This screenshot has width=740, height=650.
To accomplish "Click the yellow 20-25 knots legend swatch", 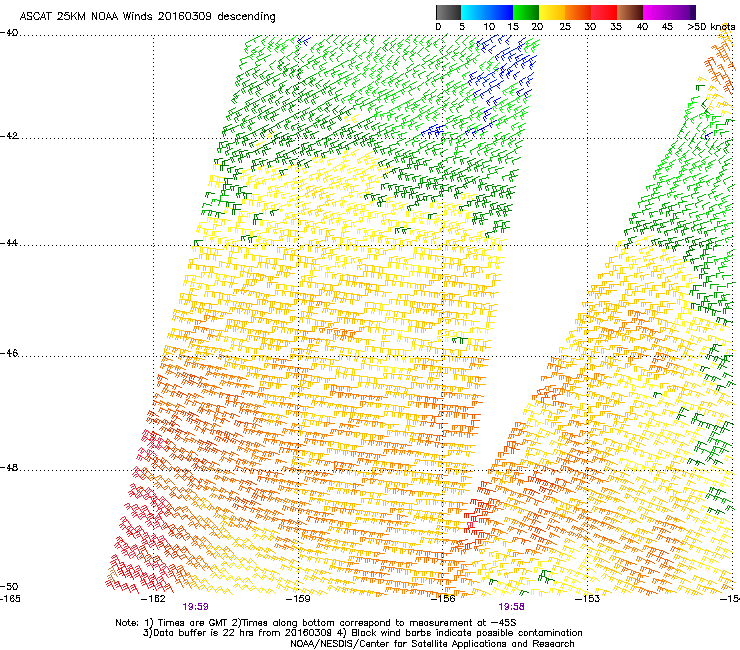I will coord(552,12).
